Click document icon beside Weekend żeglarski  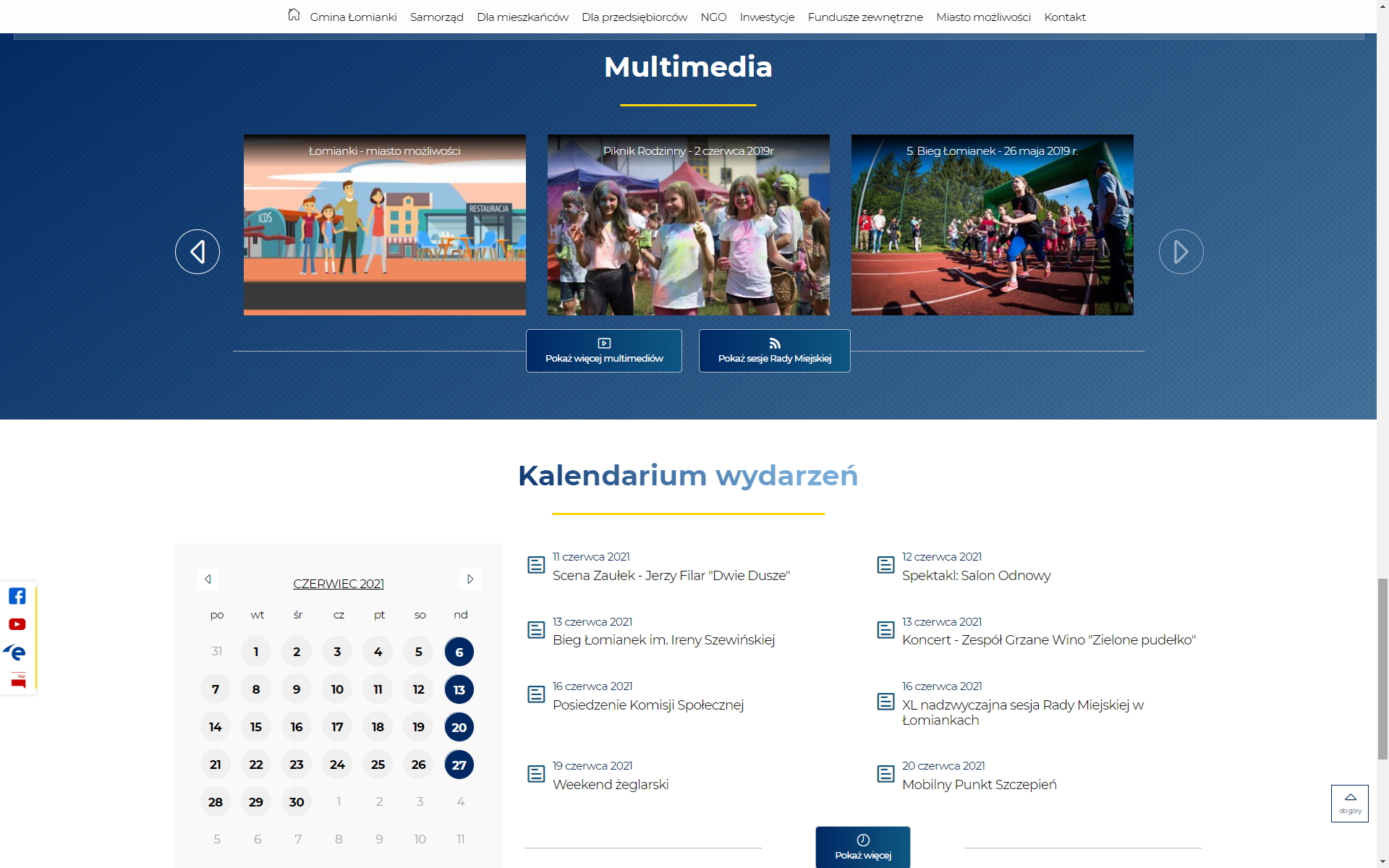point(536,774)
